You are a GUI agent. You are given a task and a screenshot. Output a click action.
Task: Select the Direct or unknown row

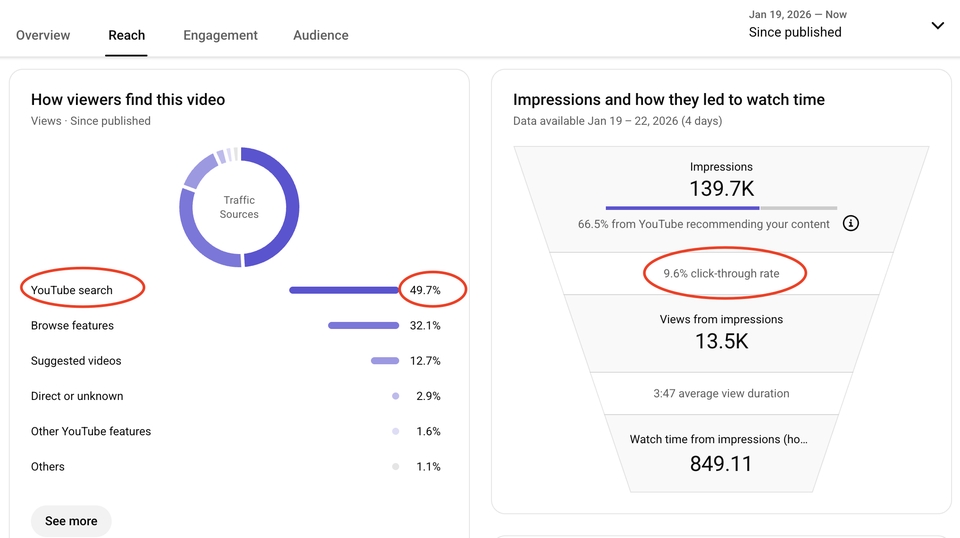click(77, 396)
